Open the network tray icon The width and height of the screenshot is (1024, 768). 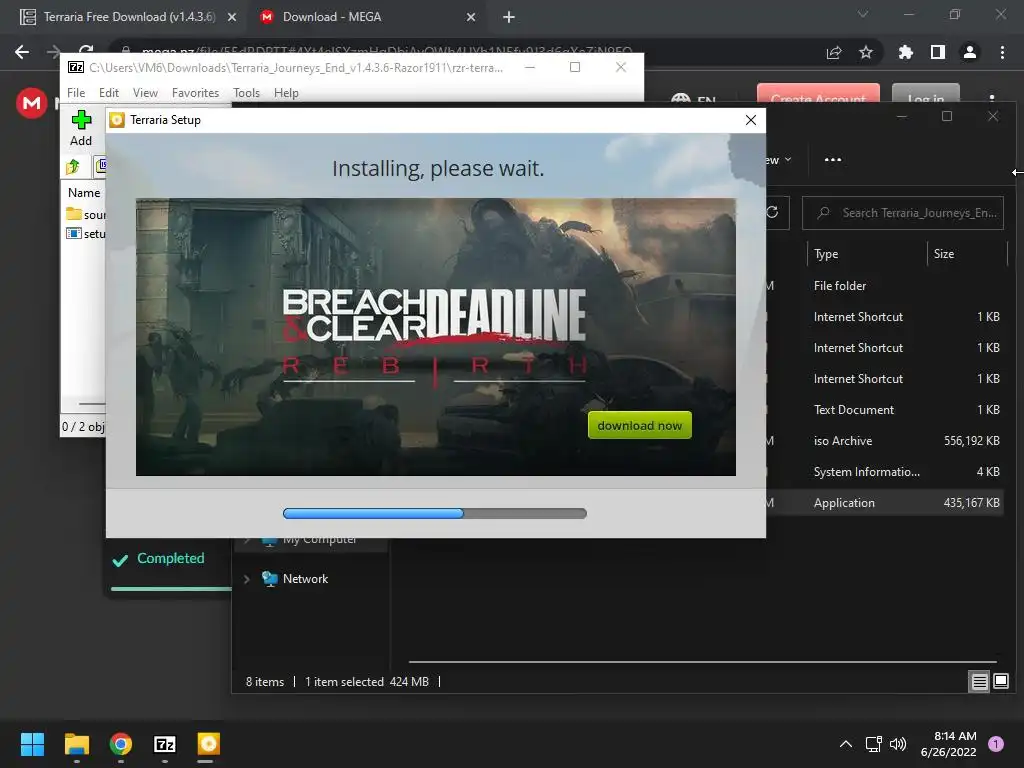coord(873,744)
